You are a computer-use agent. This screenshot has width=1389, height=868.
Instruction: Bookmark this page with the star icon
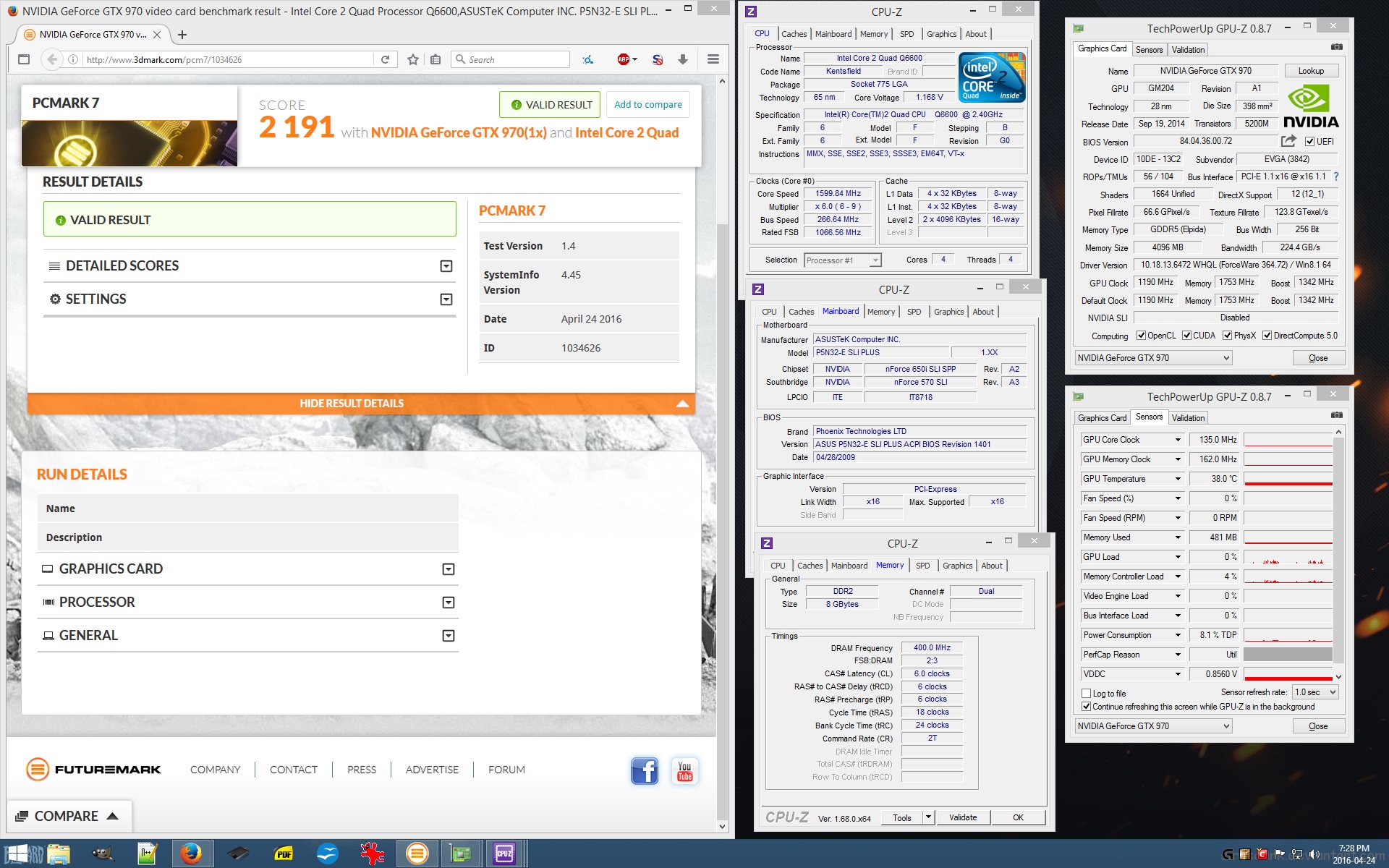point(413,59)
